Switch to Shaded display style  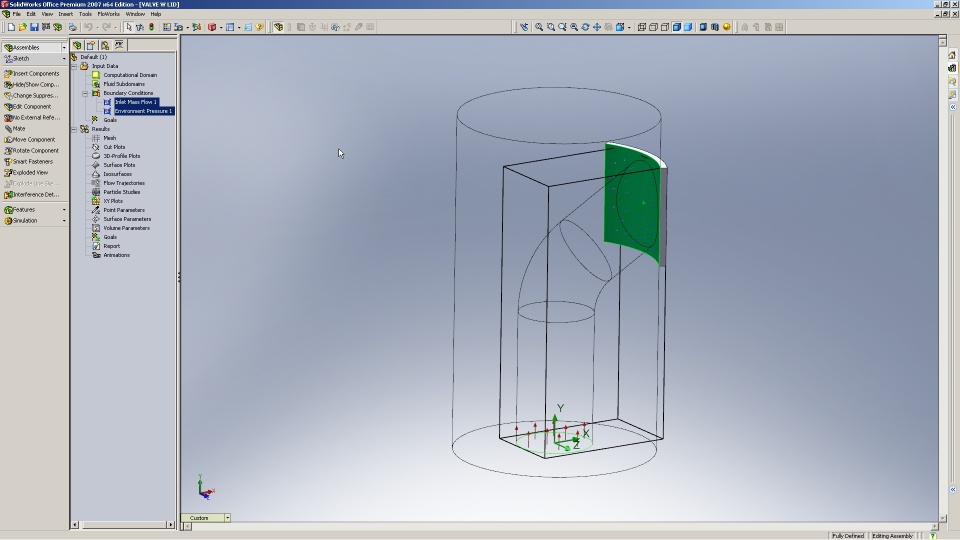click(x=688, y=27)
